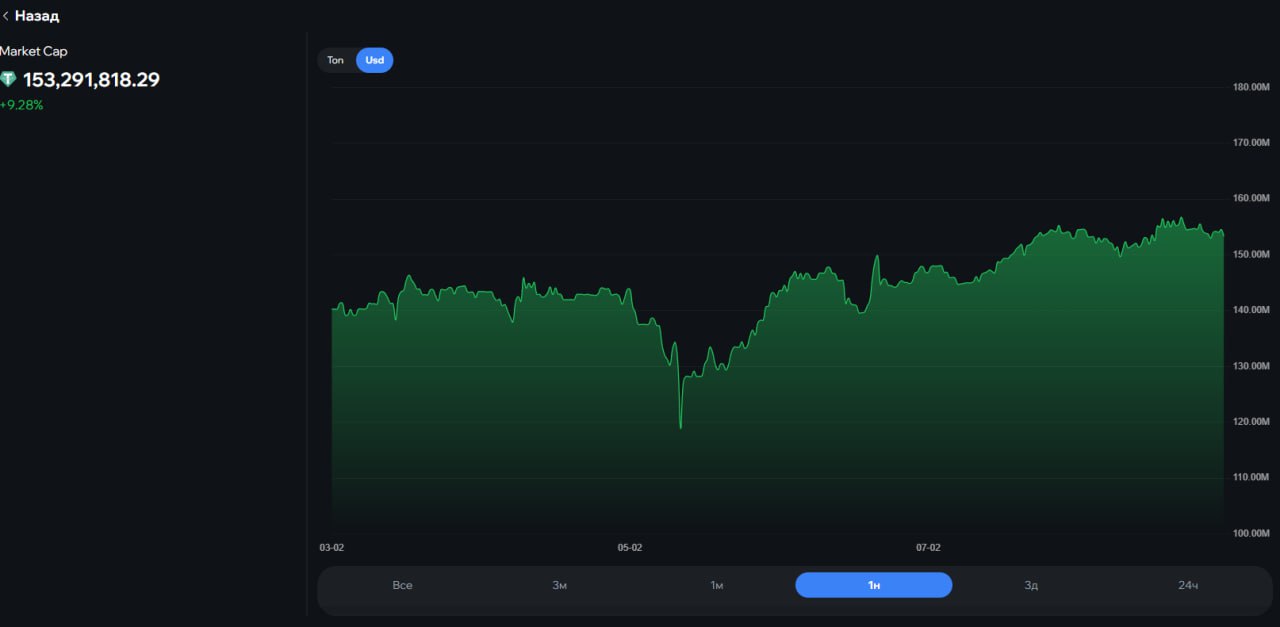The width and height of the screenshot is (1280, 627).
Task: Click the lowest sharp dip on the chart line
Action: pos(681,427)
